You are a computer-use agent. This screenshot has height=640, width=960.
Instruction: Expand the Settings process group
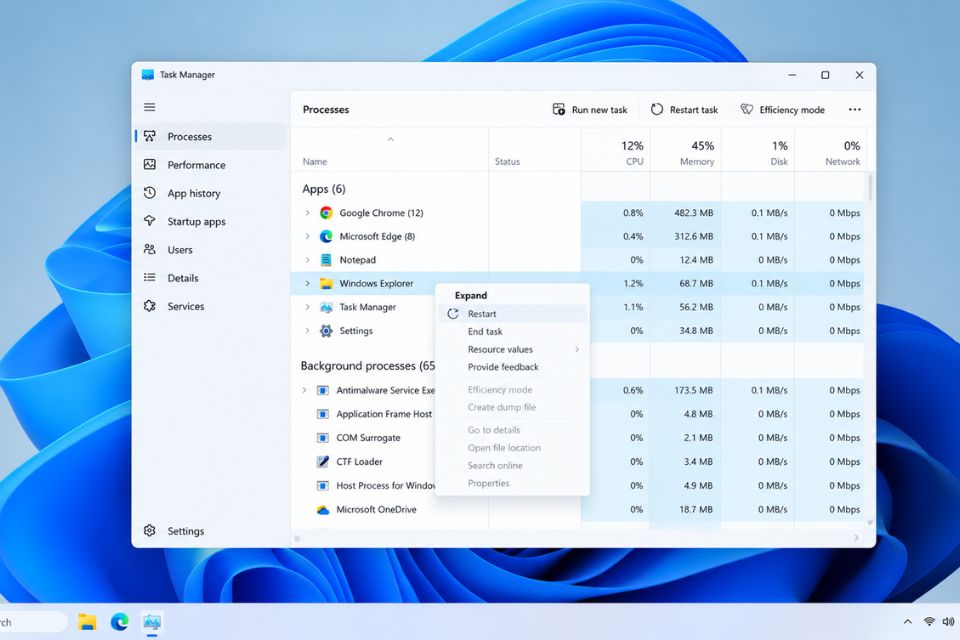point(307,331)
